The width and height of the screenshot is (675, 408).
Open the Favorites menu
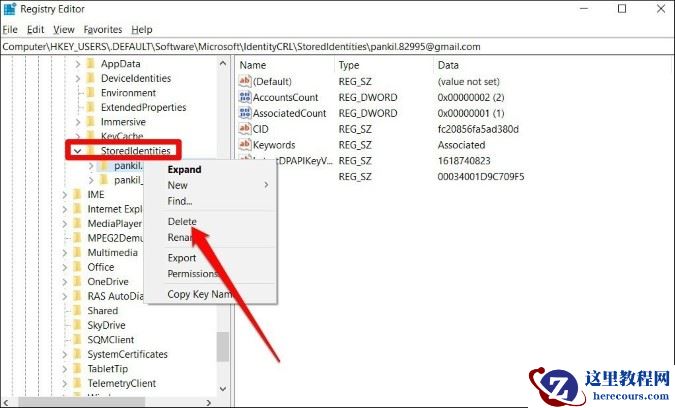pyautogui.click(x=103, y=30)
